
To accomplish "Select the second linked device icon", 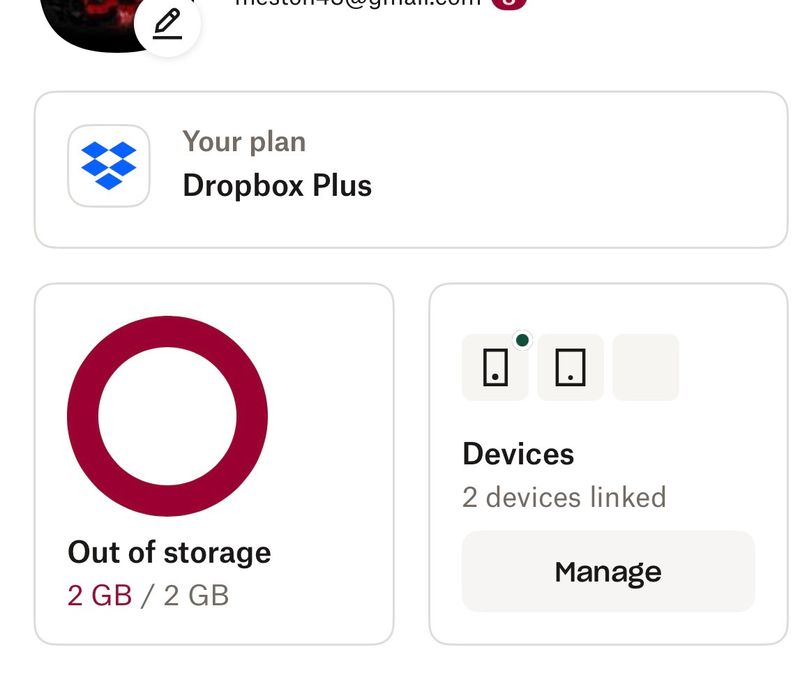I will pyautogui.click(x=570, y=367).
